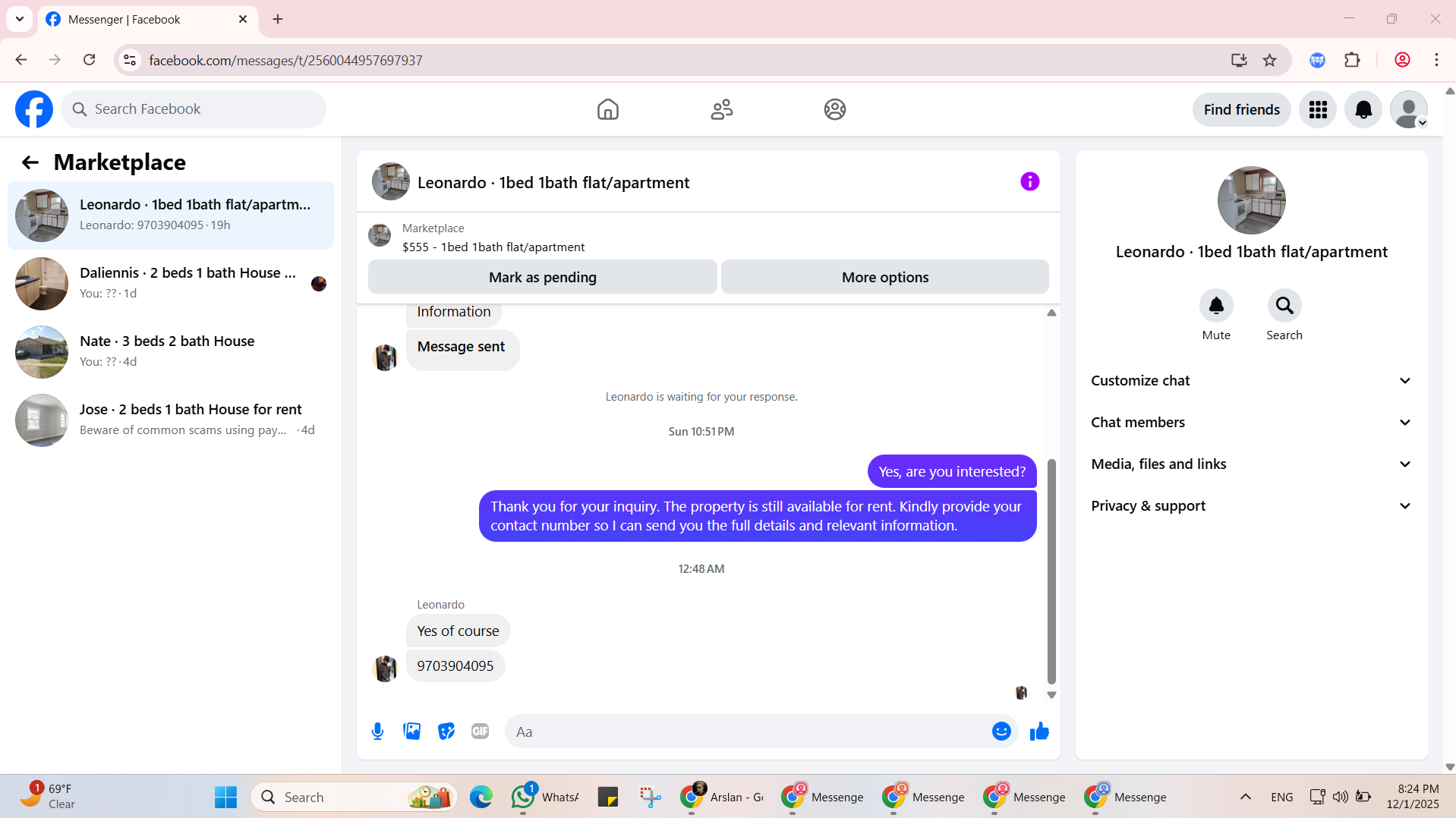Bookmark this page with the star icon
The height and width of the screenshot is (818, 1456).
1269,60
